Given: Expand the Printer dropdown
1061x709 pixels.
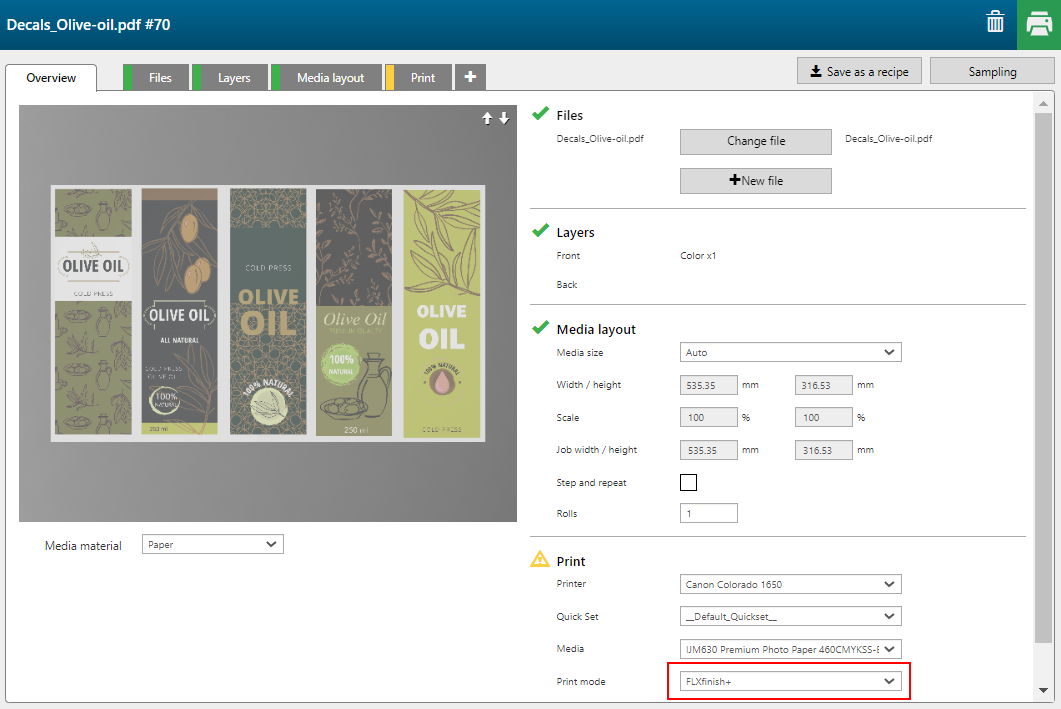Looking at the screenshot, I should tap(790, 584).
